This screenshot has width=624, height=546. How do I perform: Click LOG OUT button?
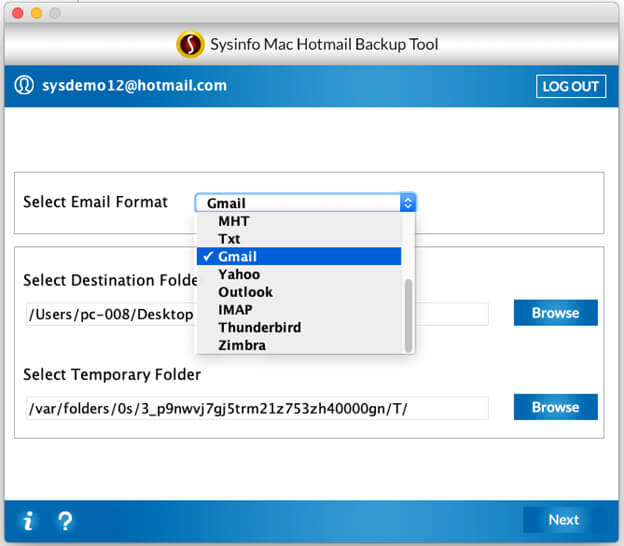571,86
